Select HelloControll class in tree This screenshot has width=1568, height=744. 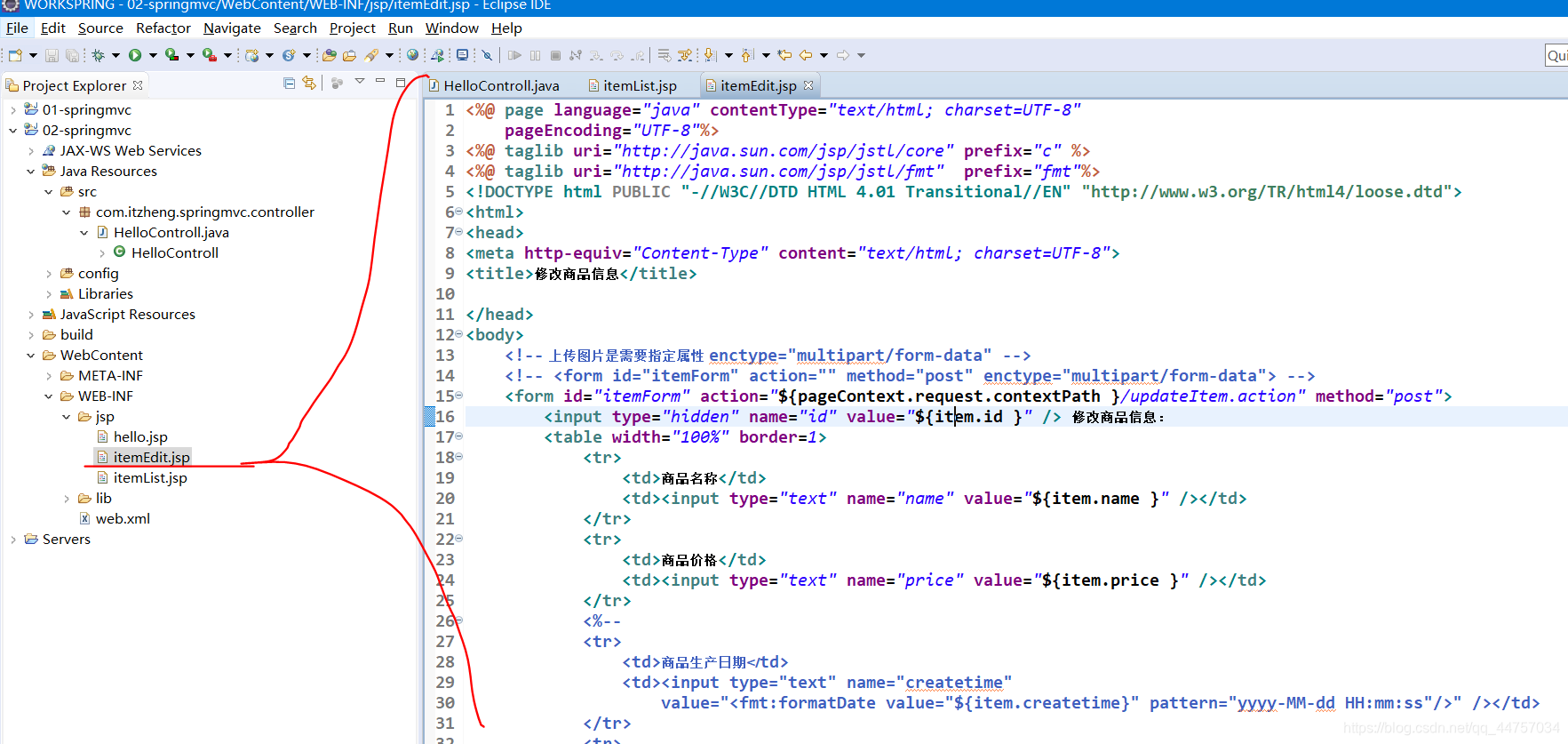175,252
